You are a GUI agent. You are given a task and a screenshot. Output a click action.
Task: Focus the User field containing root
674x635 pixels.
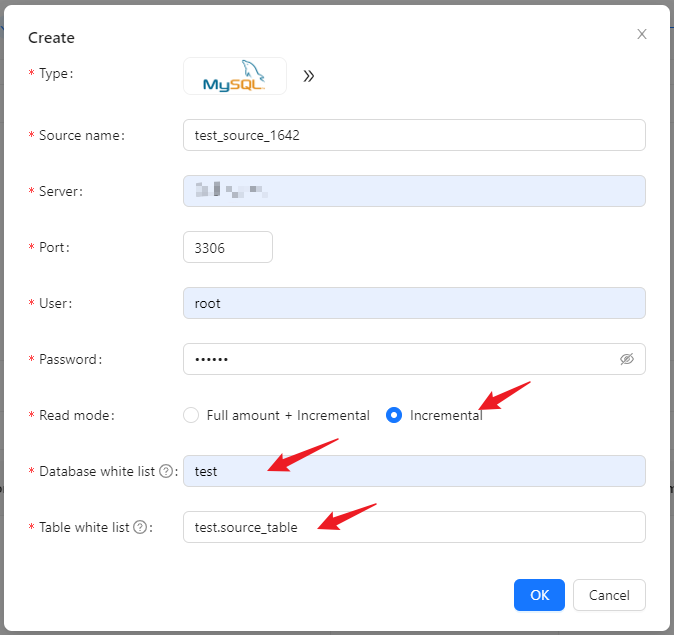coord(414,303)
